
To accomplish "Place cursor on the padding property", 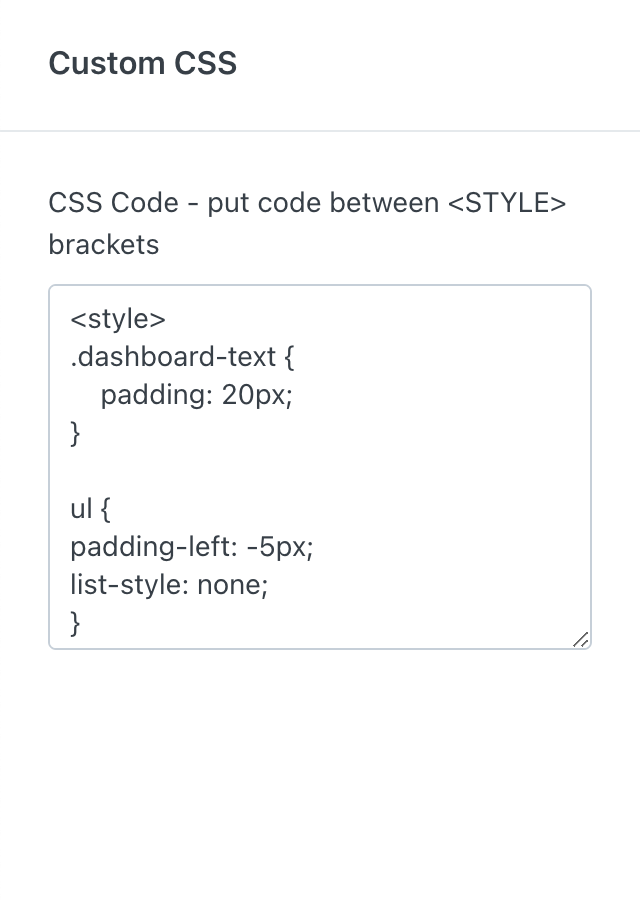I will (153, 395).
